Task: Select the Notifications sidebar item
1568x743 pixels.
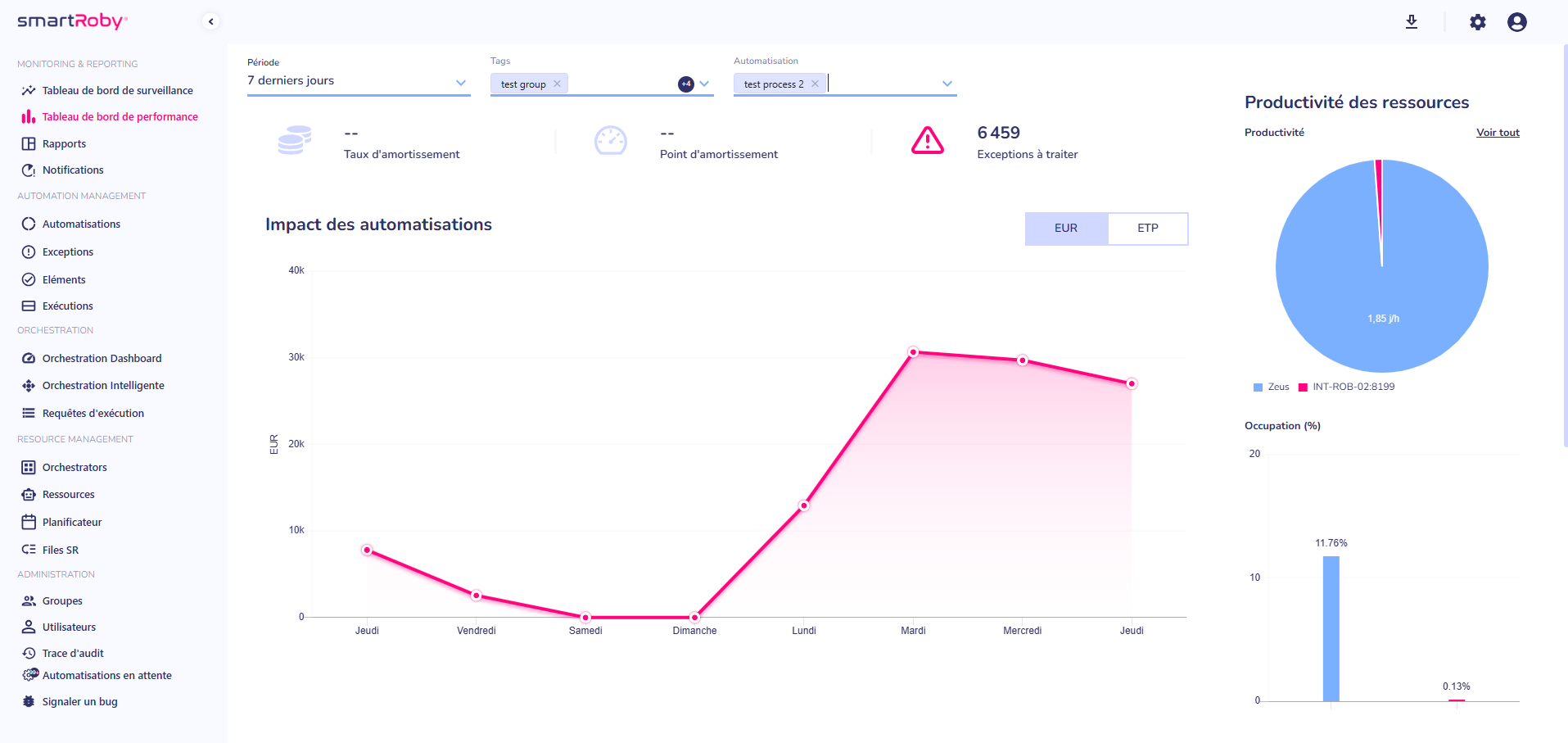Action: [x=72, y=170]
